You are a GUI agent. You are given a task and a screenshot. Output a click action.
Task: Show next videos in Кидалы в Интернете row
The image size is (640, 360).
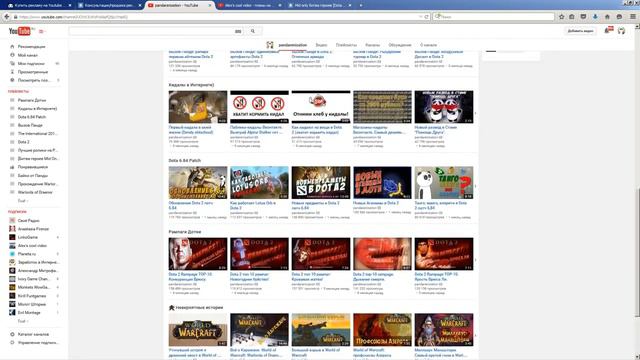[x=475, y=113]
